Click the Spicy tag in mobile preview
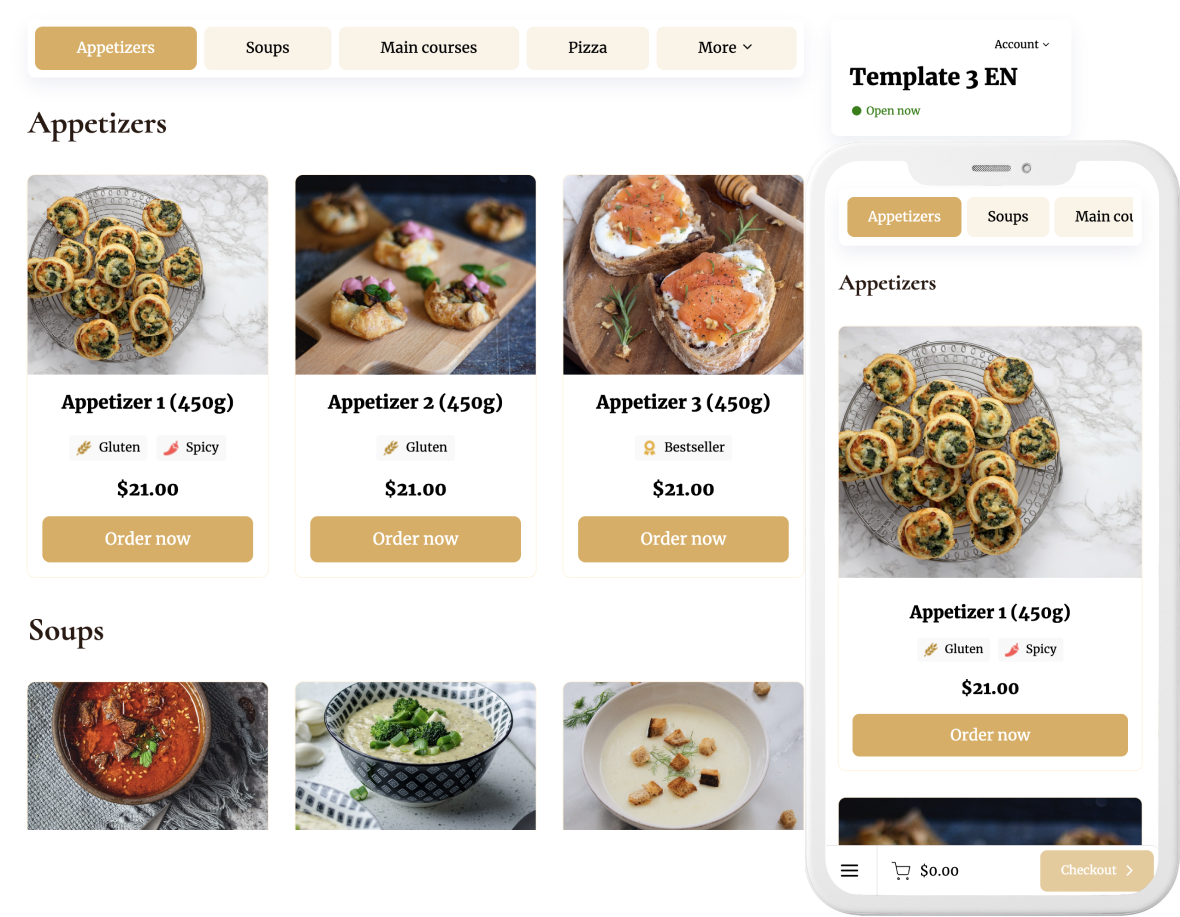Viewport: 1180px width, 917px height. pyautogui.click(x=1031, y=648)
